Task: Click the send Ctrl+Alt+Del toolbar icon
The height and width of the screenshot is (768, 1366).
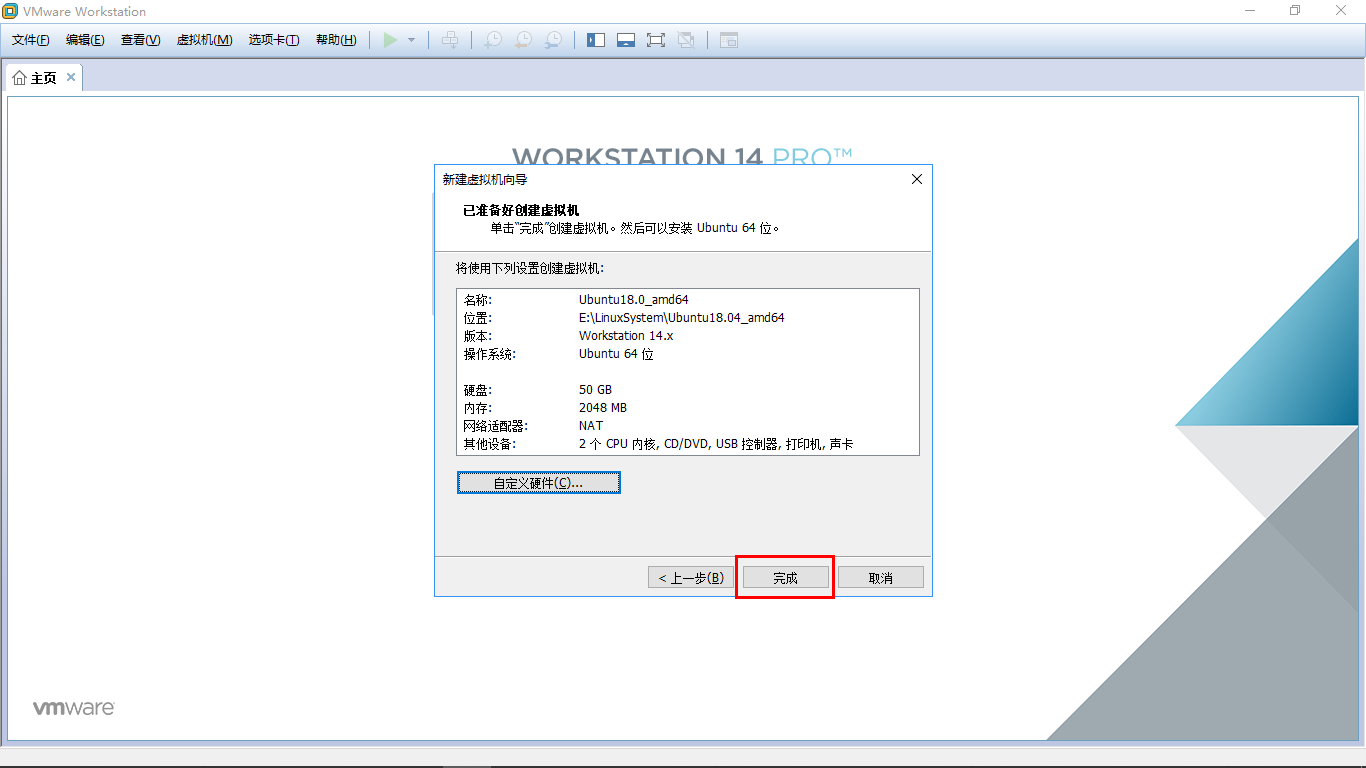Action: click(x=450, y=40)
